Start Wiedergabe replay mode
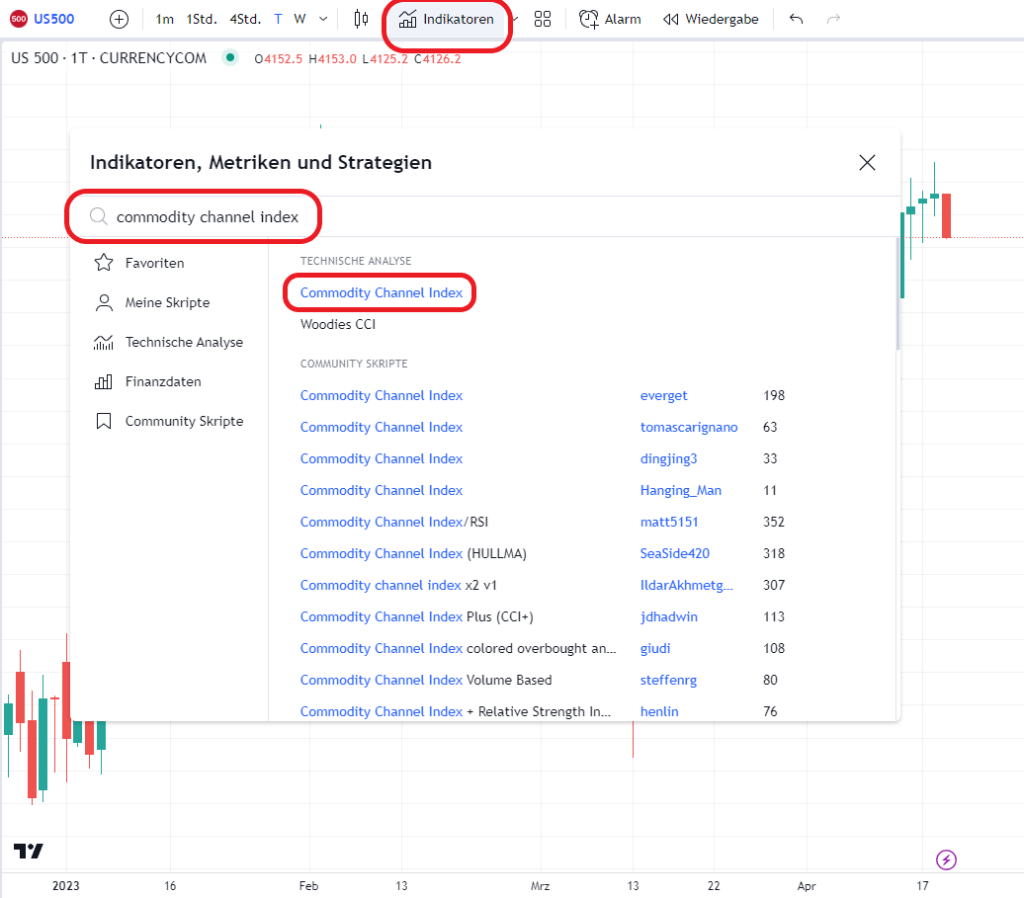Image resolution: width=1024 pixels, height=898 pixels. [x=711, y=19]
